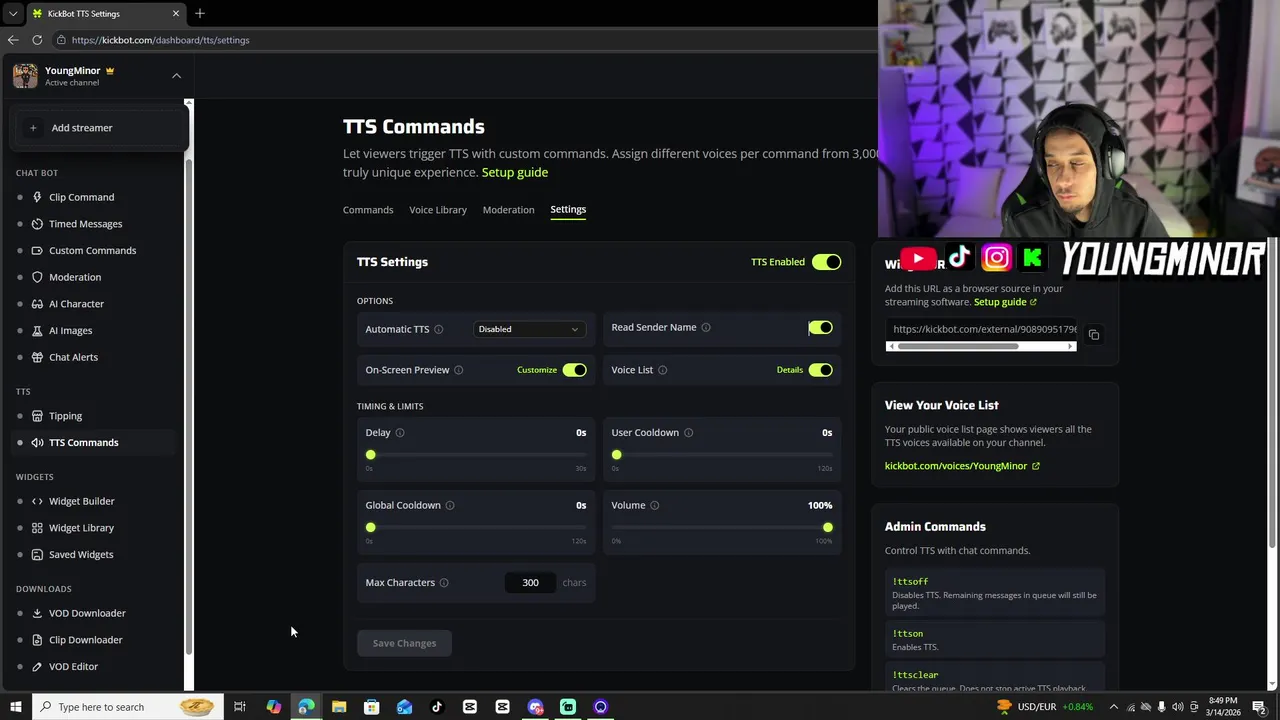Open VOD Editor

[73, 666]
